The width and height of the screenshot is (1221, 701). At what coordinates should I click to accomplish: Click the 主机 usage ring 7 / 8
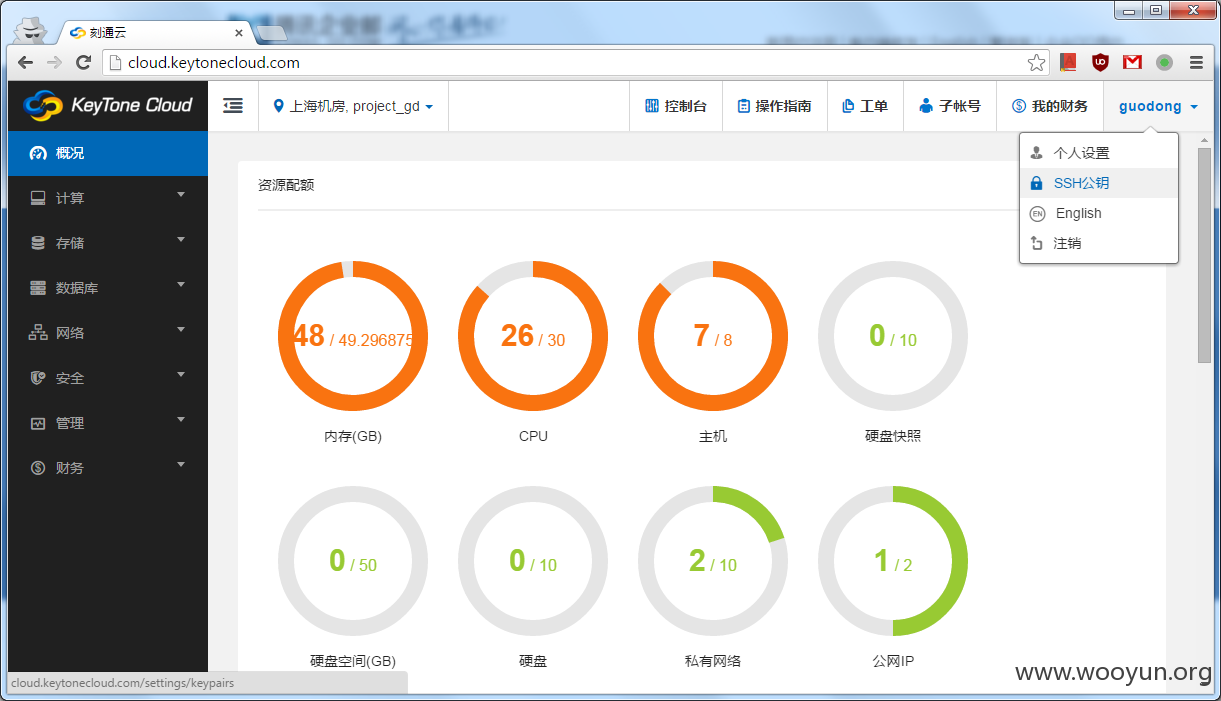pyautogui.click(x=713, y=336)
